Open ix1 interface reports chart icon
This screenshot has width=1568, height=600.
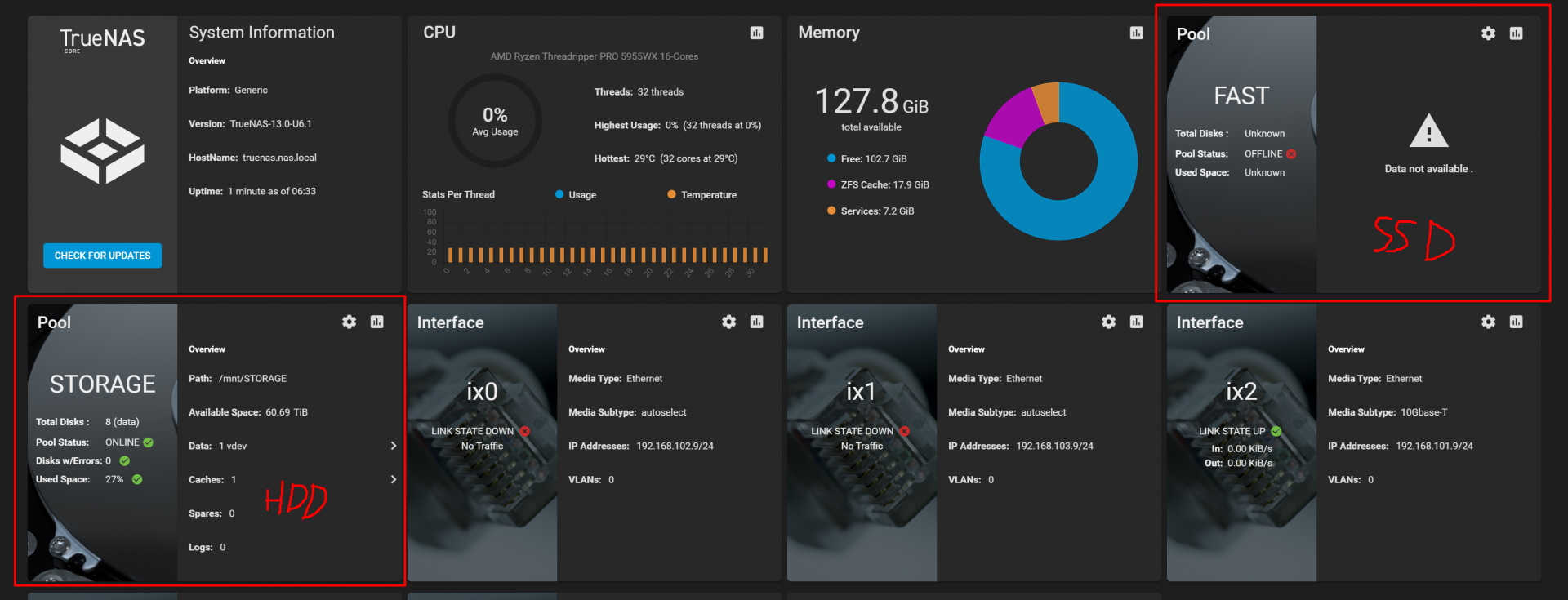[1136, 322]
